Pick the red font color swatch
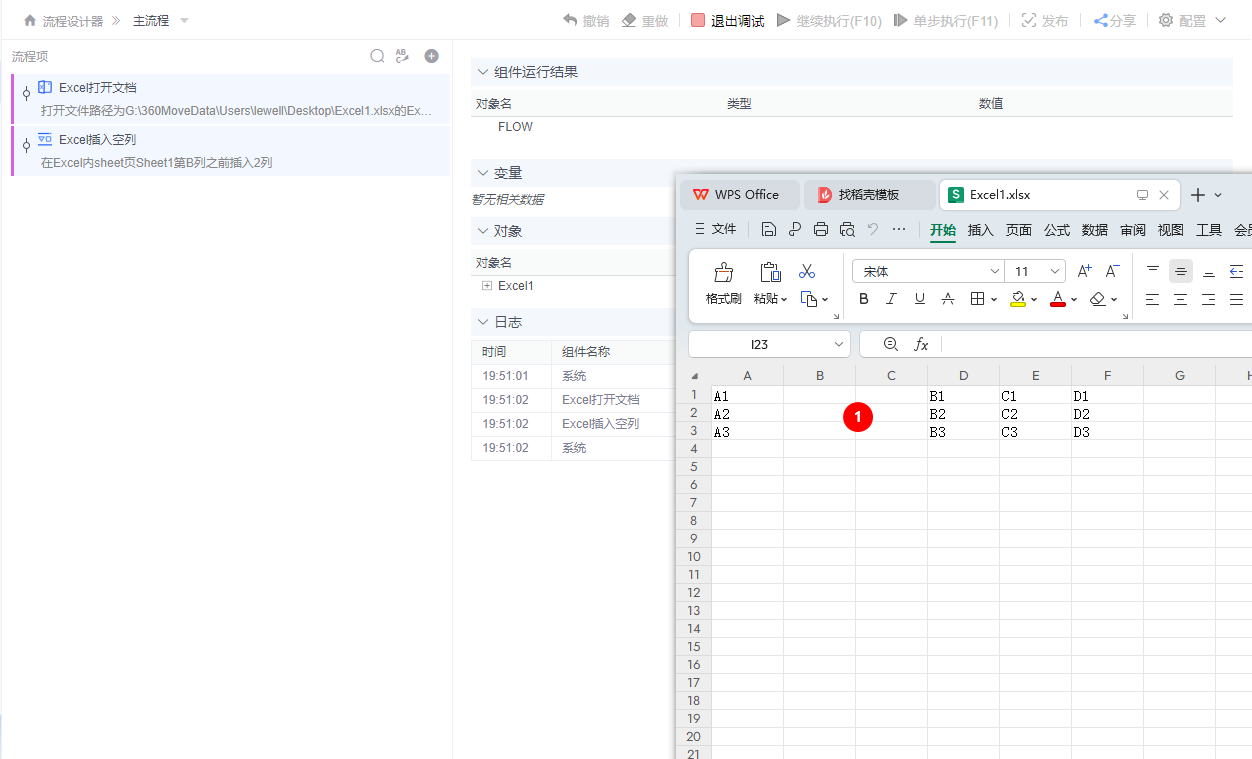Image resolution: width=1252 pixels, height=759 pixels. [x=1057, y=302]
